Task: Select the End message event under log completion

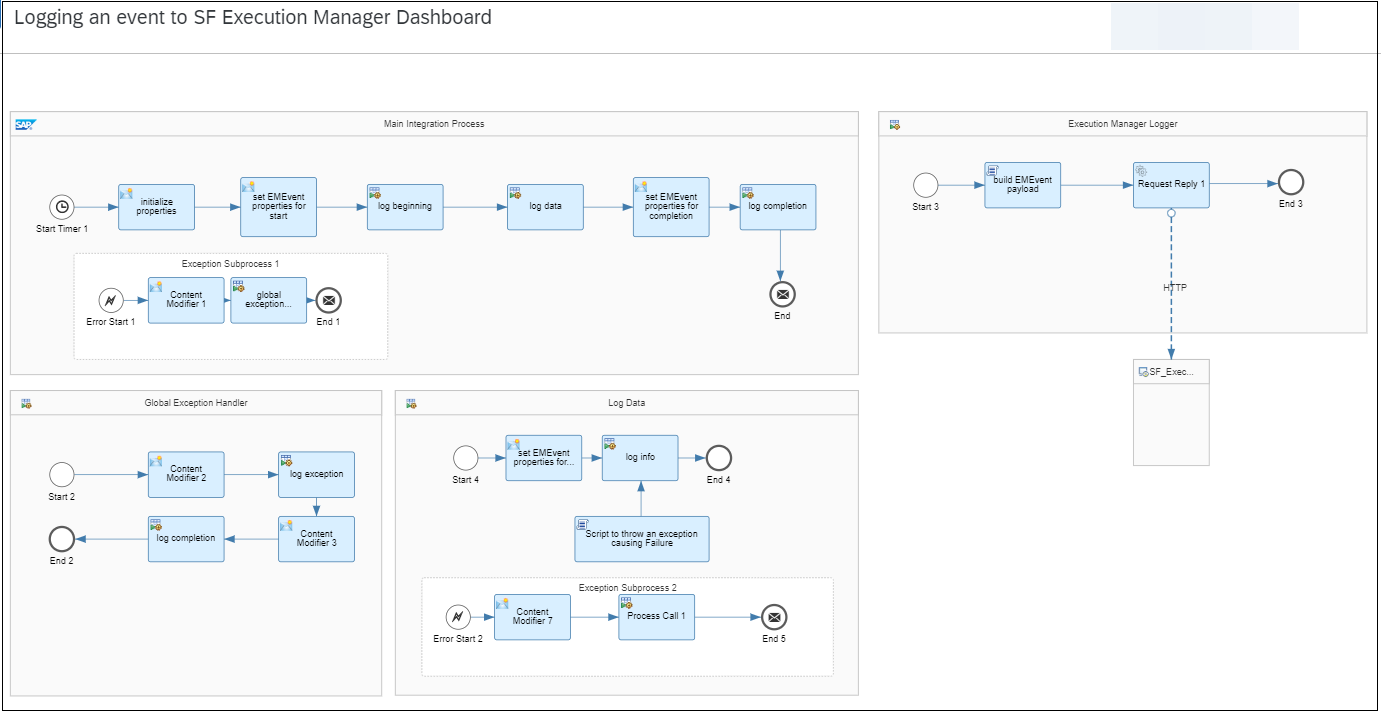Action: click(782, 294)
